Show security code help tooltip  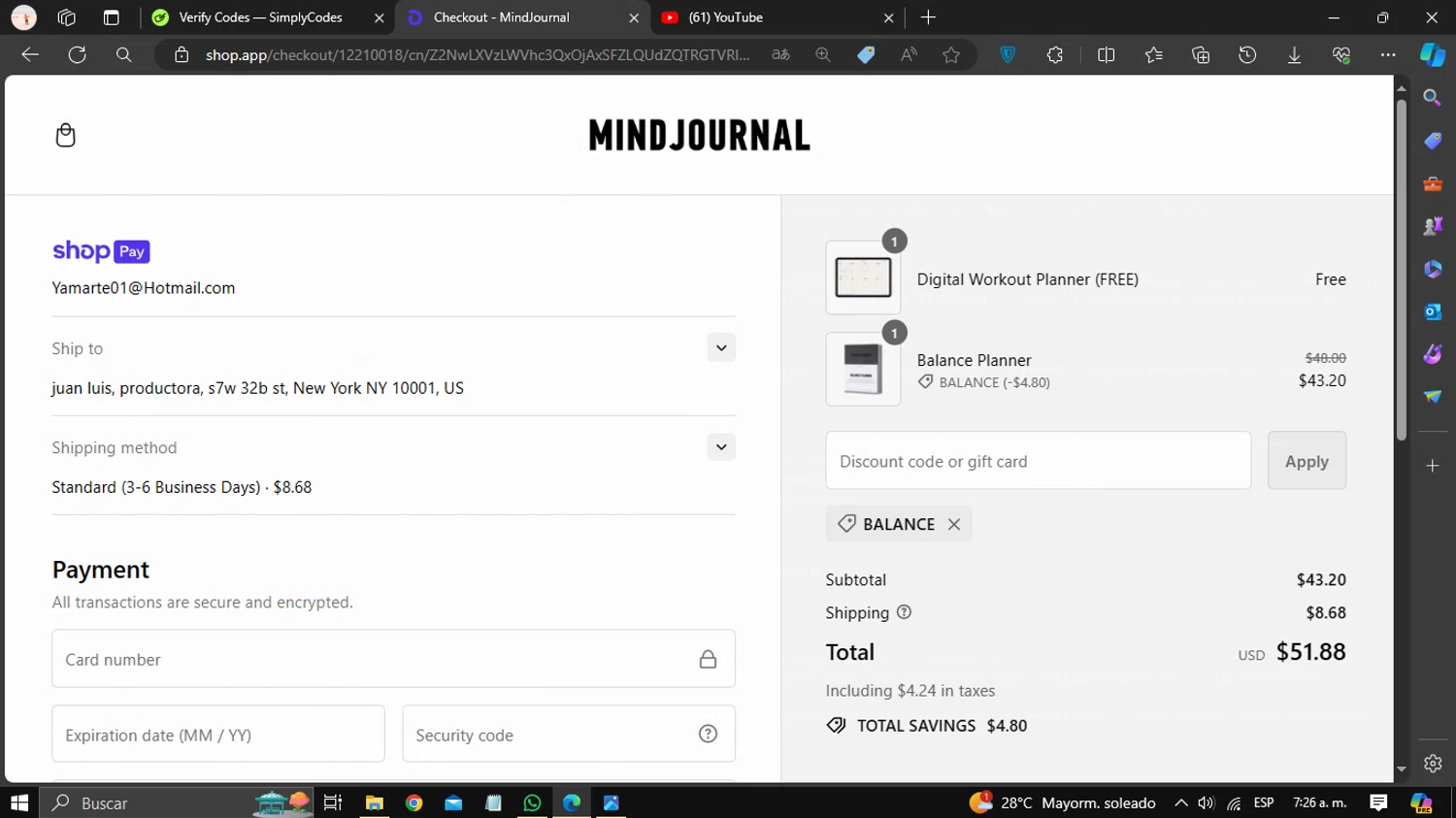point(709,735)
